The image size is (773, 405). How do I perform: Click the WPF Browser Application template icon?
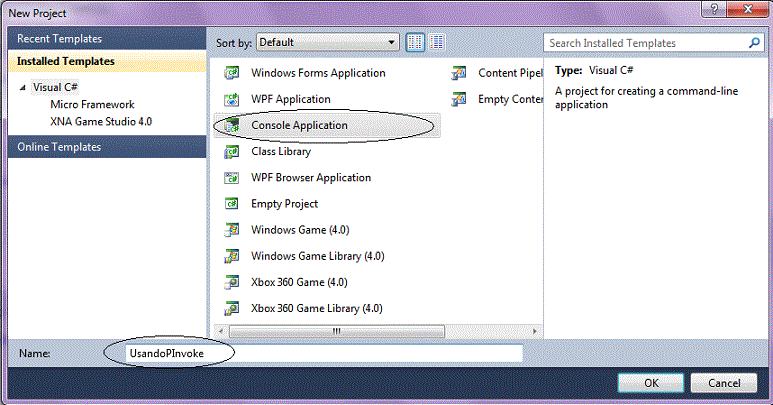click(x=232, y=177)
